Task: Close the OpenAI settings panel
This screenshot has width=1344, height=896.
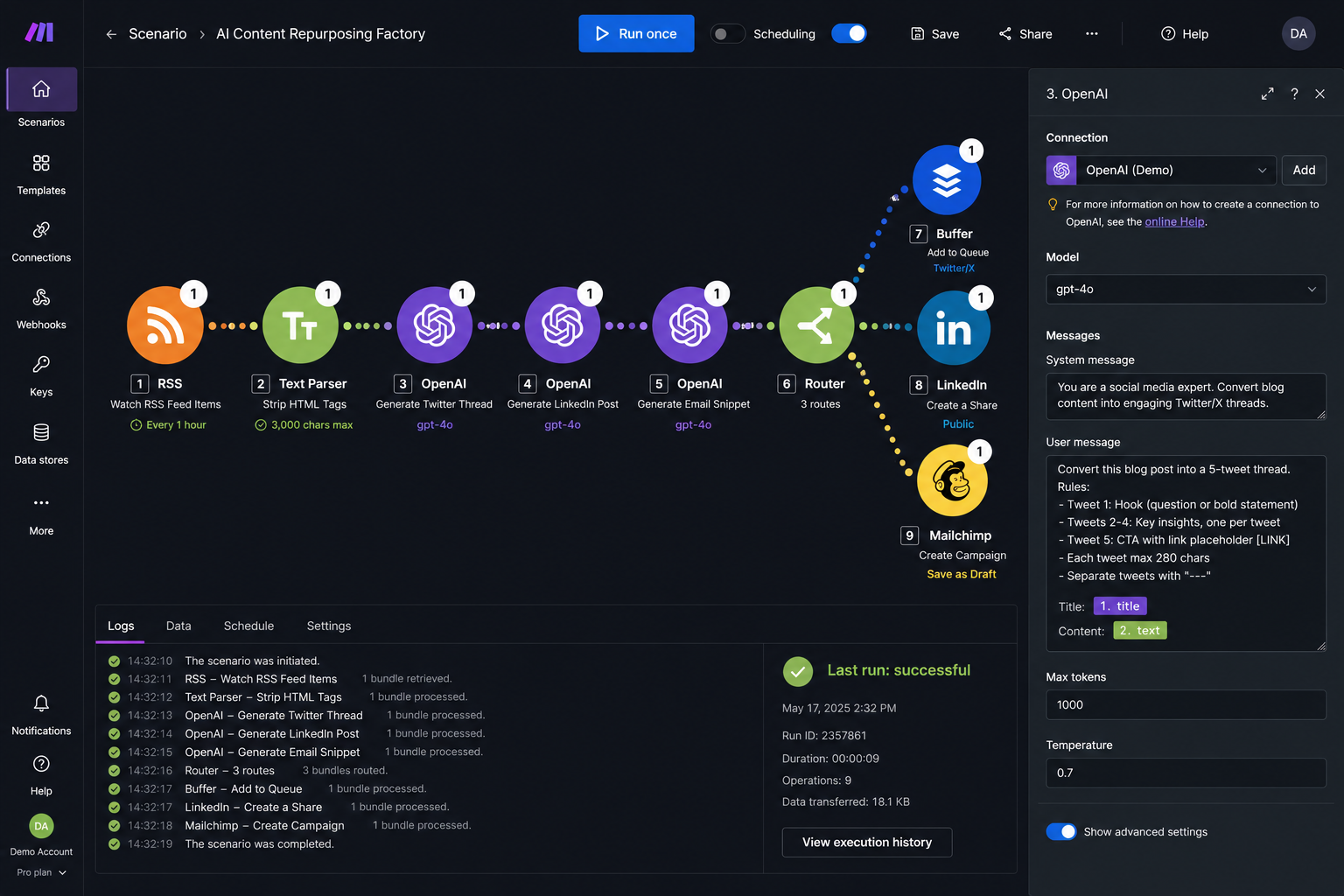Action: coord(1320,94)
